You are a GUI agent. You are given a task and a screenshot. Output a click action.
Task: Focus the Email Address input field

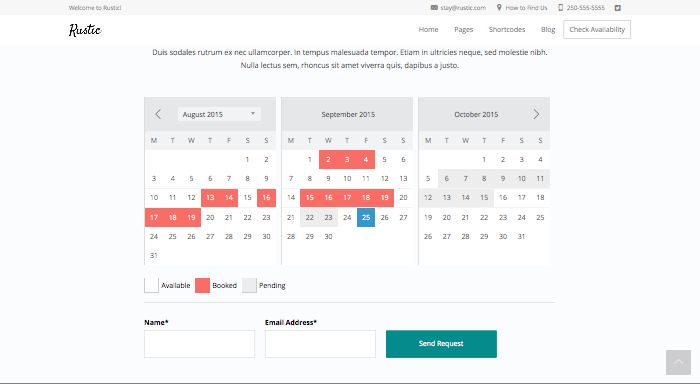pyautogui.click(x=320, y=344)
